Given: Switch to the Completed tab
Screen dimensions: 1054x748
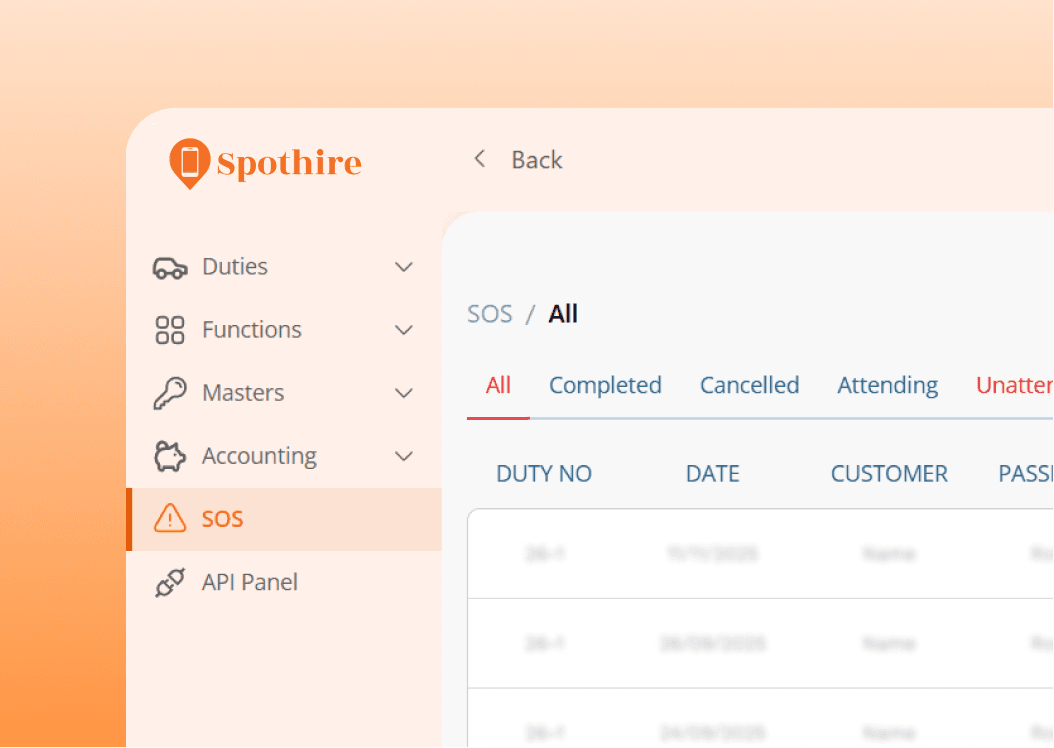Looking at the screenshot, I should pyautogui.click(x=605, y=386).
